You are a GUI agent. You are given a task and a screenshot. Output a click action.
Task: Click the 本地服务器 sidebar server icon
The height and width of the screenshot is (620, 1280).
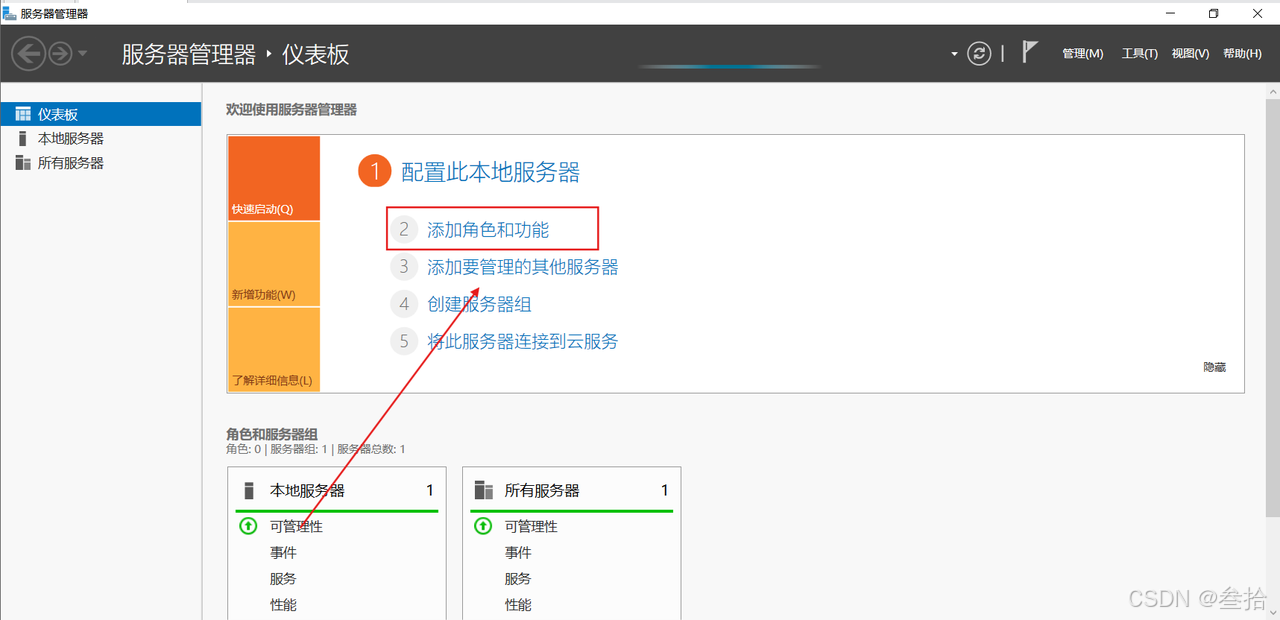(x=23, y=138)
